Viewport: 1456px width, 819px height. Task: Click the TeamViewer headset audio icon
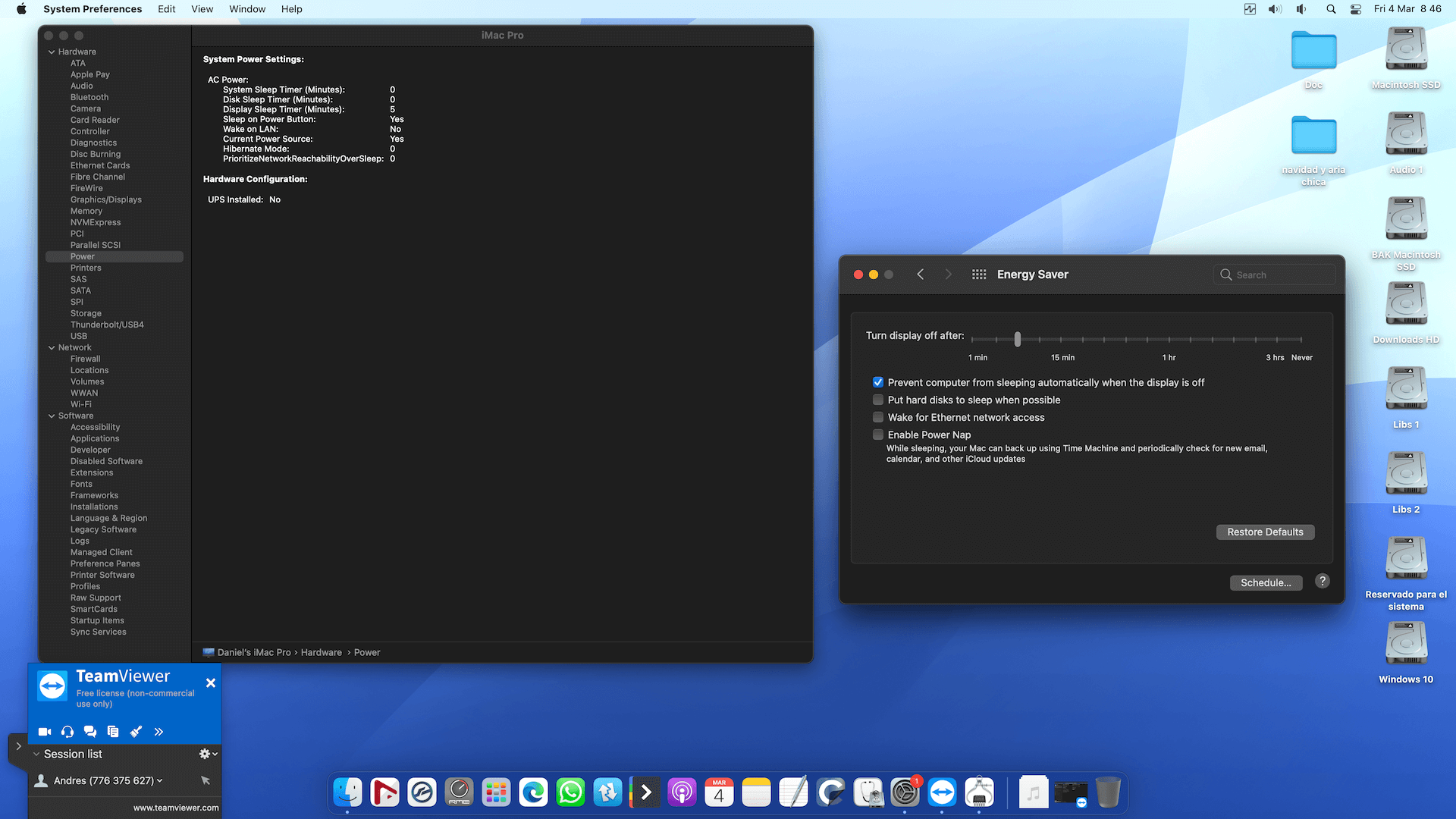pyautogui.click(x=67, y=732)
